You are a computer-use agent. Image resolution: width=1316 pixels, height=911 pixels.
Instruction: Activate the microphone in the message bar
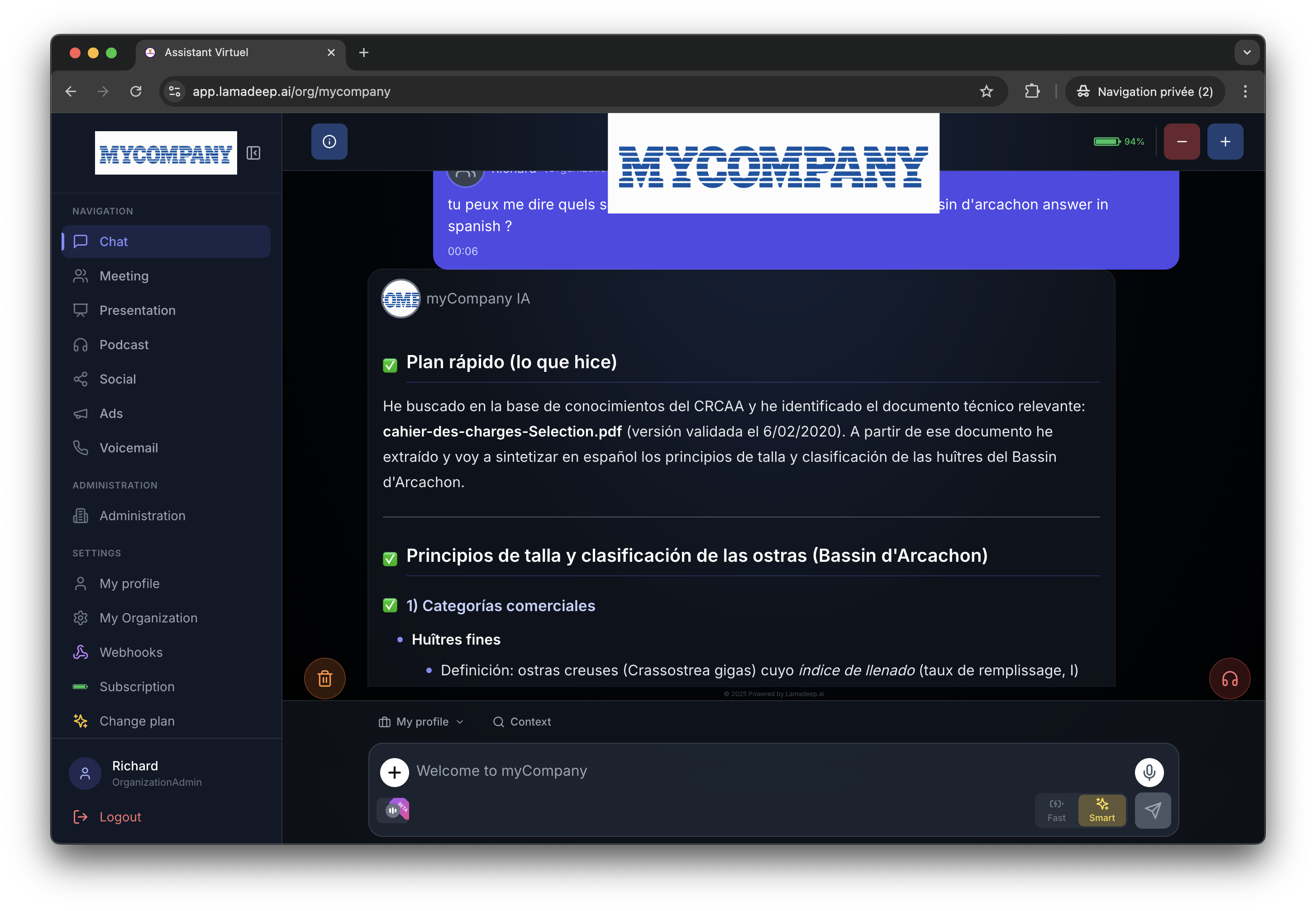tap(1149, 772)
